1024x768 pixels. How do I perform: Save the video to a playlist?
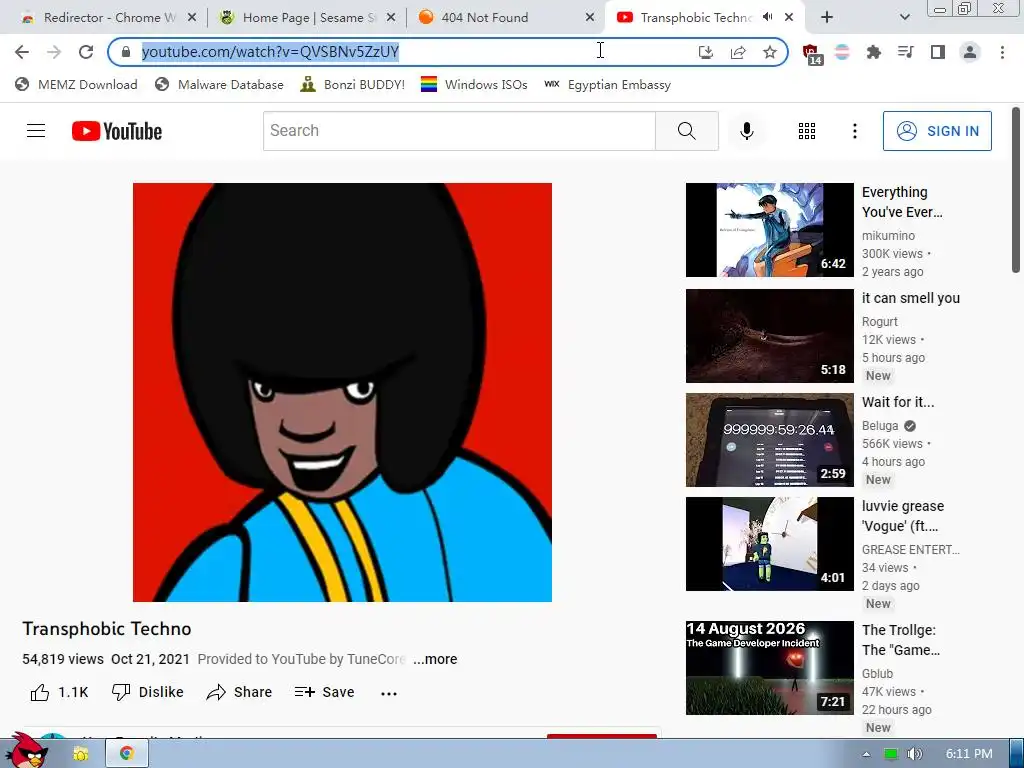coord(325,692)
